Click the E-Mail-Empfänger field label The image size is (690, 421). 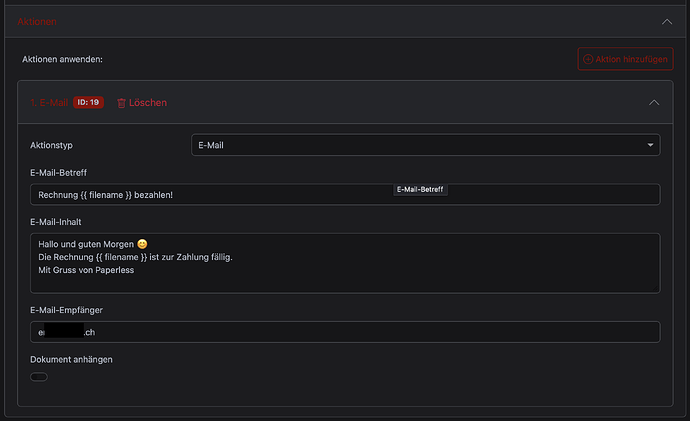pyautogui.click(x=74, y=310)
